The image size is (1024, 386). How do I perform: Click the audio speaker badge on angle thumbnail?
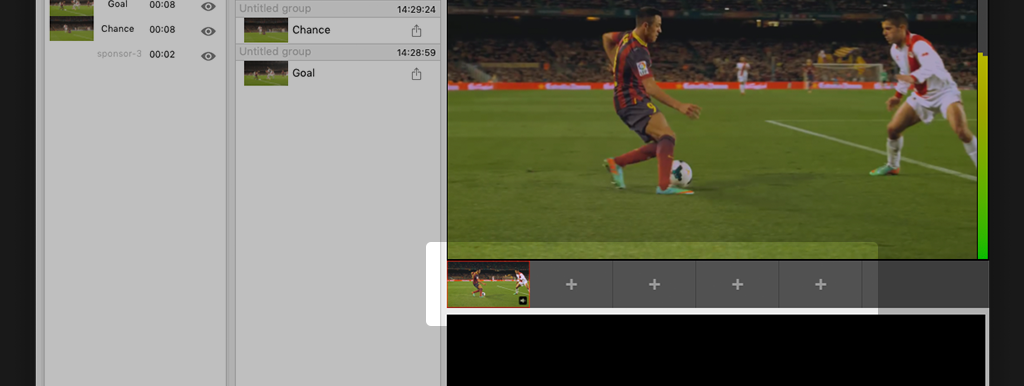coord(522,300)
